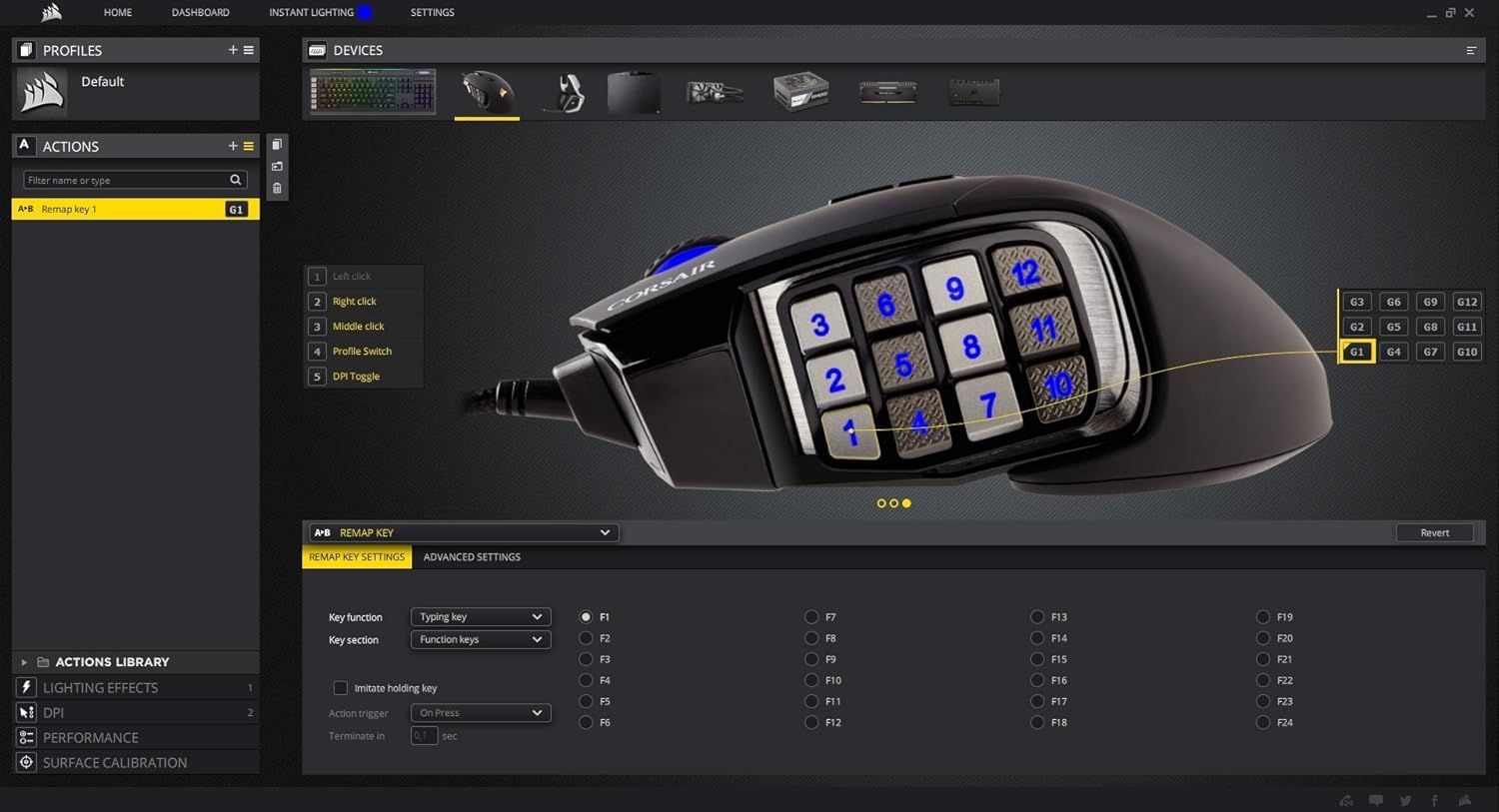1499x812 pixels.
Task: Enable the Imitate holding key checkbox
Action: point(341,688)
